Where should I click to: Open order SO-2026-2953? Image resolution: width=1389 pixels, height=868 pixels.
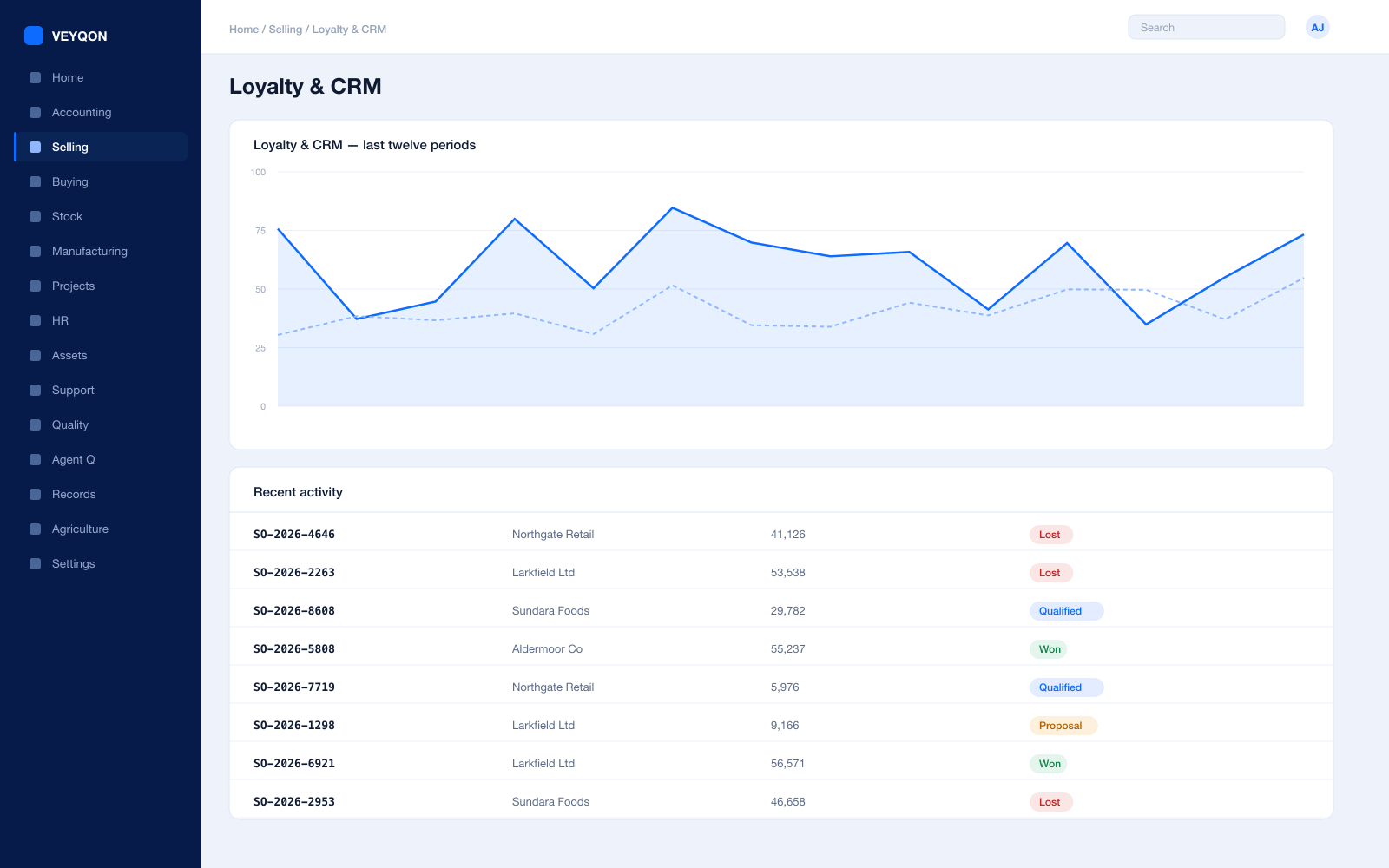pyautogui.click(x=294, y=802)
